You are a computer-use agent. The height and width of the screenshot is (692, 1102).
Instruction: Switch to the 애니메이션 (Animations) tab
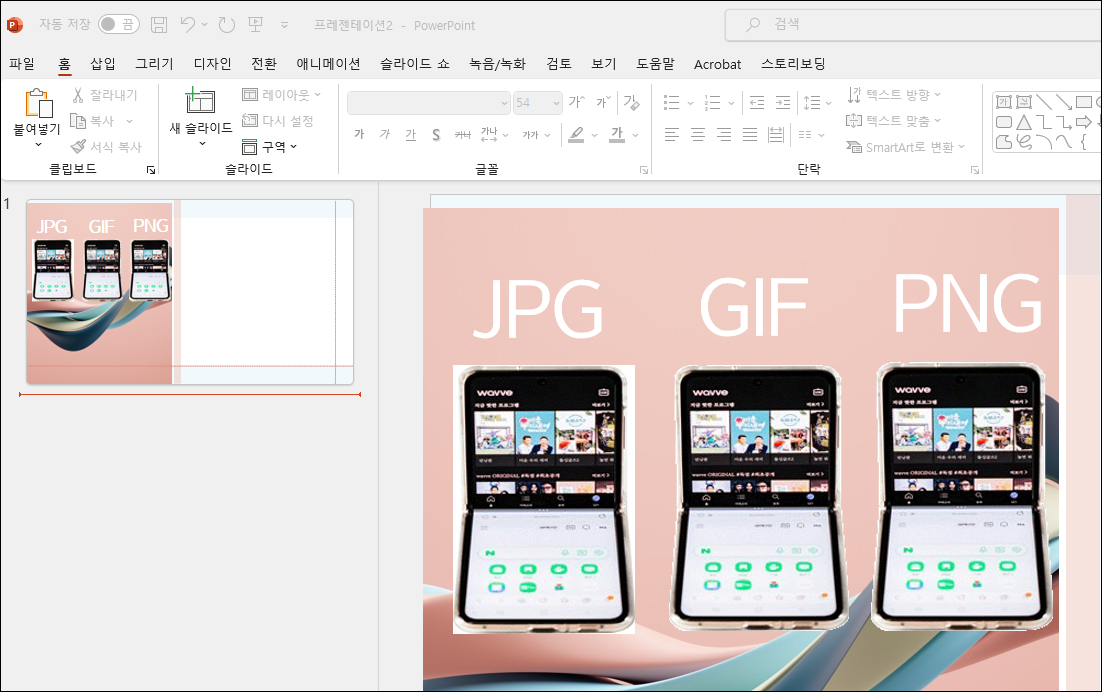click(x=328, y=64)
